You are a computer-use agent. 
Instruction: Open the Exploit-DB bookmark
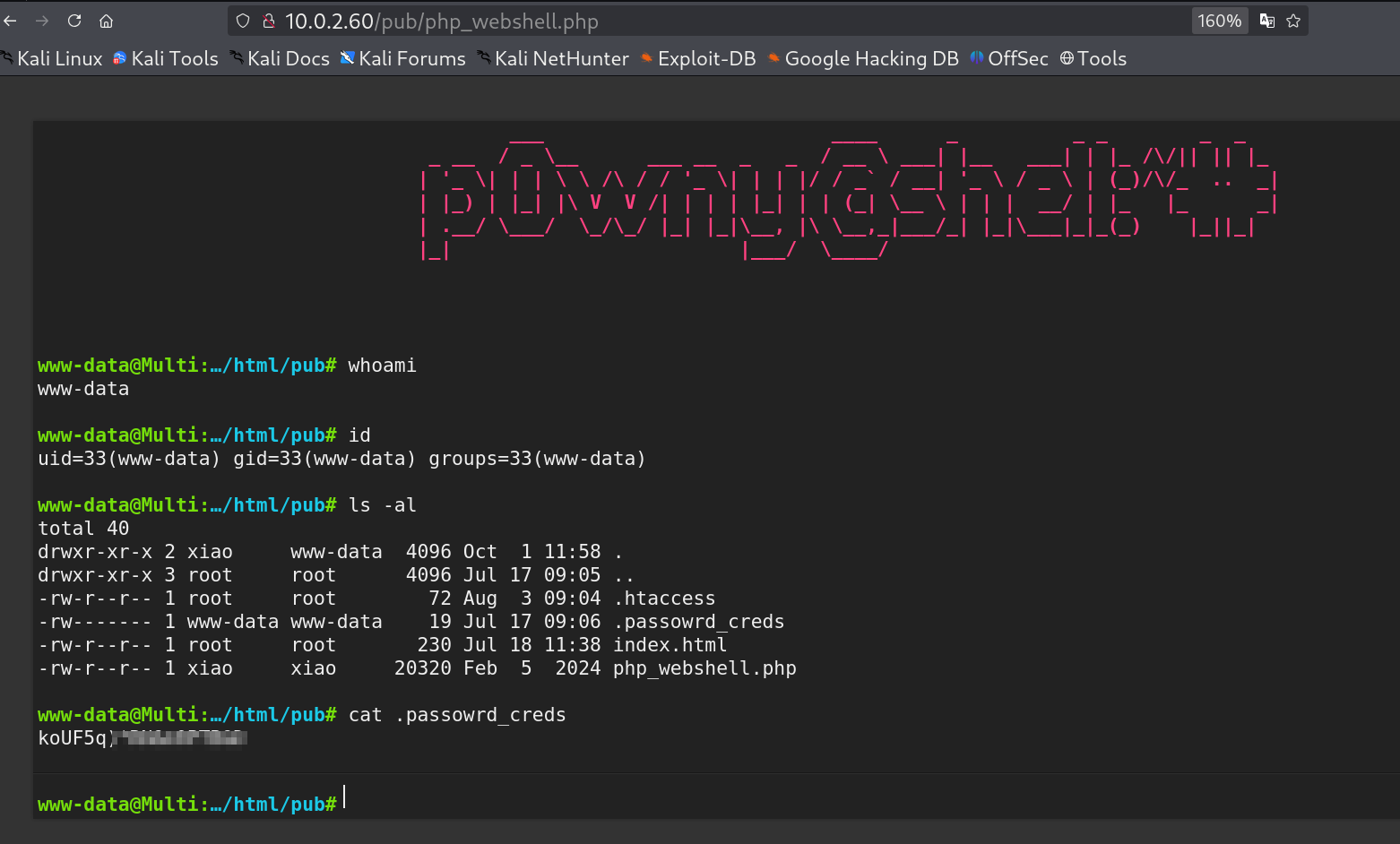tap(698, 58)
